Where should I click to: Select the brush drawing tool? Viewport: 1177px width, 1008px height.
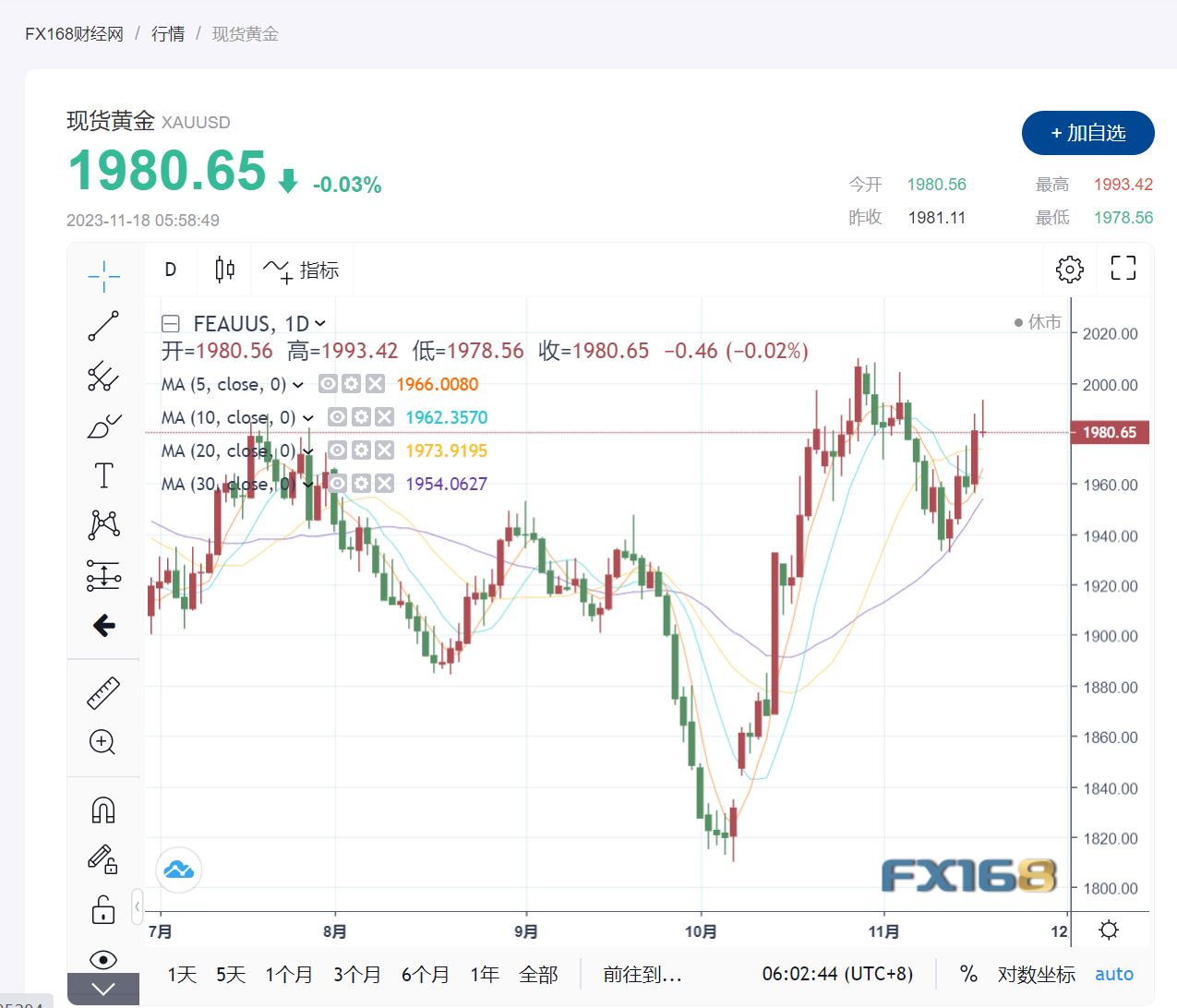[103, 426]
